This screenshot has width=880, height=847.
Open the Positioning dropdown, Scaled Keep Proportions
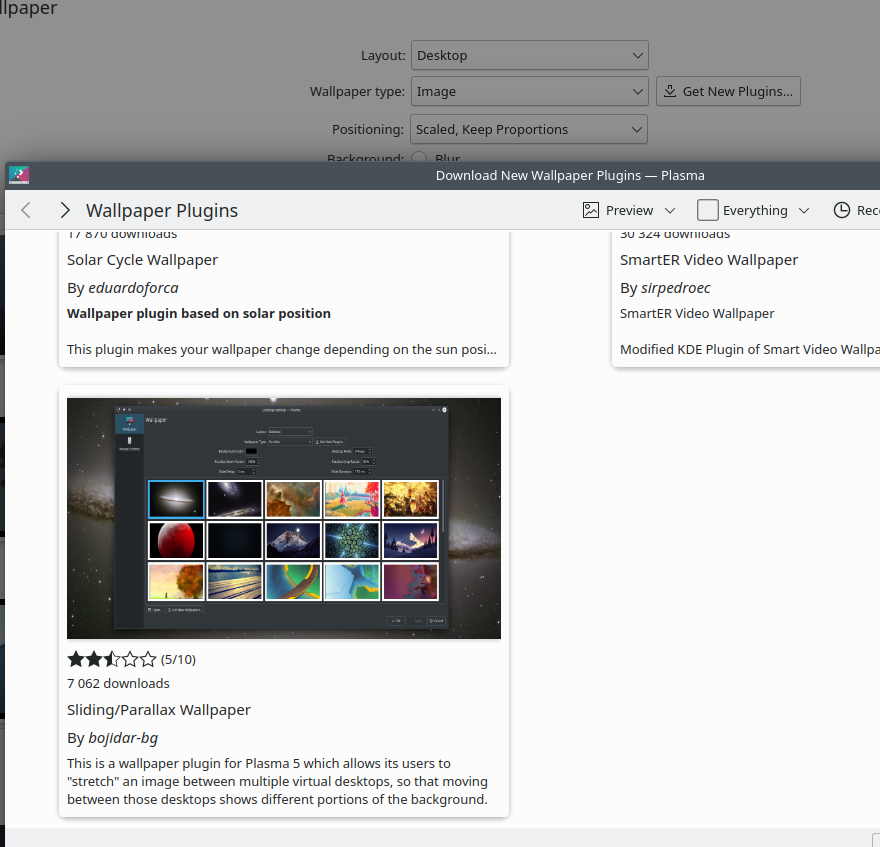tap(529, 129)
